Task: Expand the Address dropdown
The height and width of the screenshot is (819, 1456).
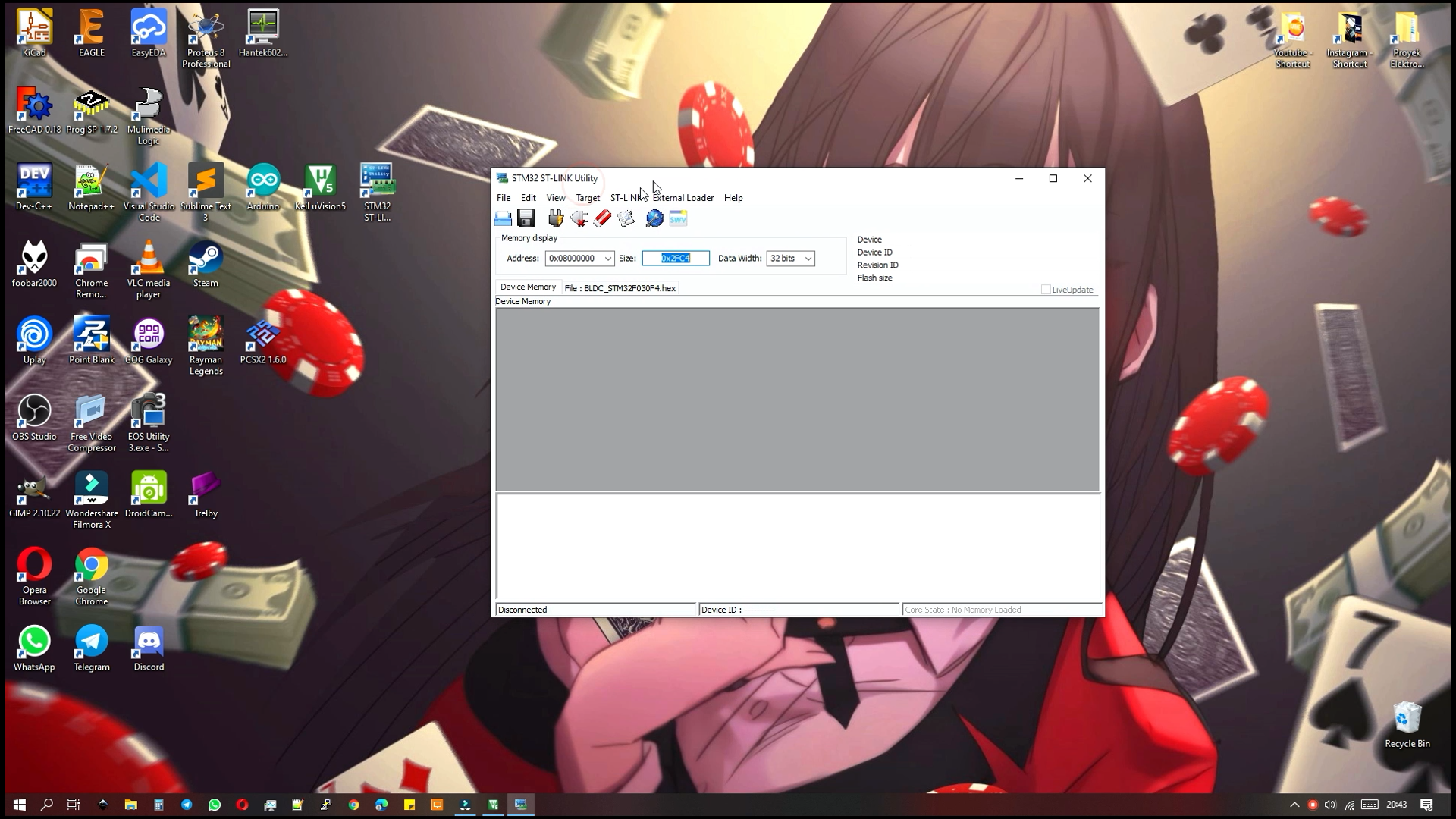Action: [607, 259]
